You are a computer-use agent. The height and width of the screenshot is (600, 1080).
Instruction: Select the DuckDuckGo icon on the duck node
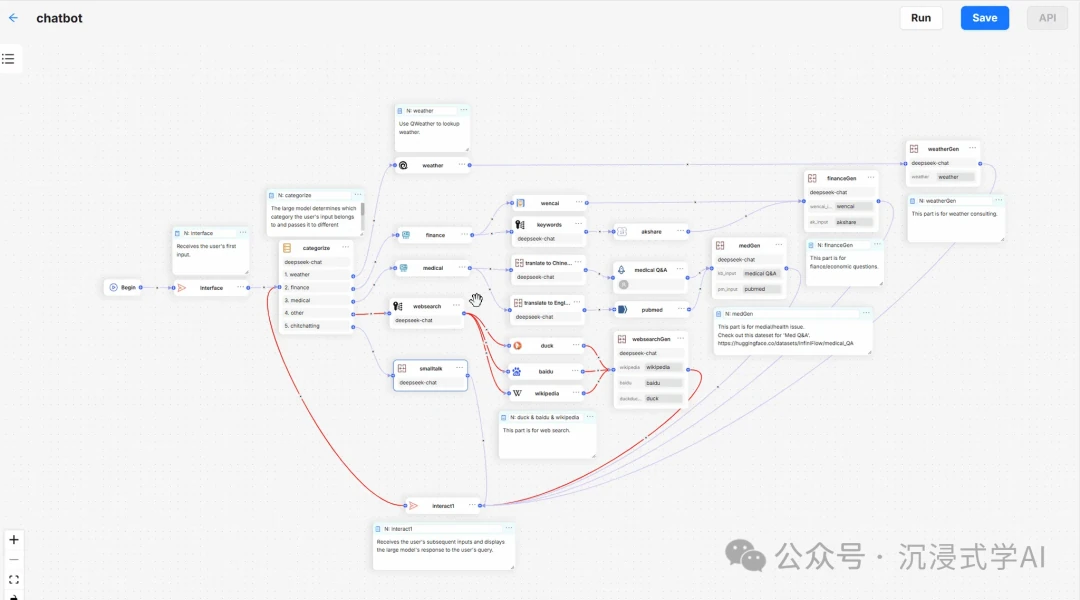pyautogui.click(x=517, y=346)
